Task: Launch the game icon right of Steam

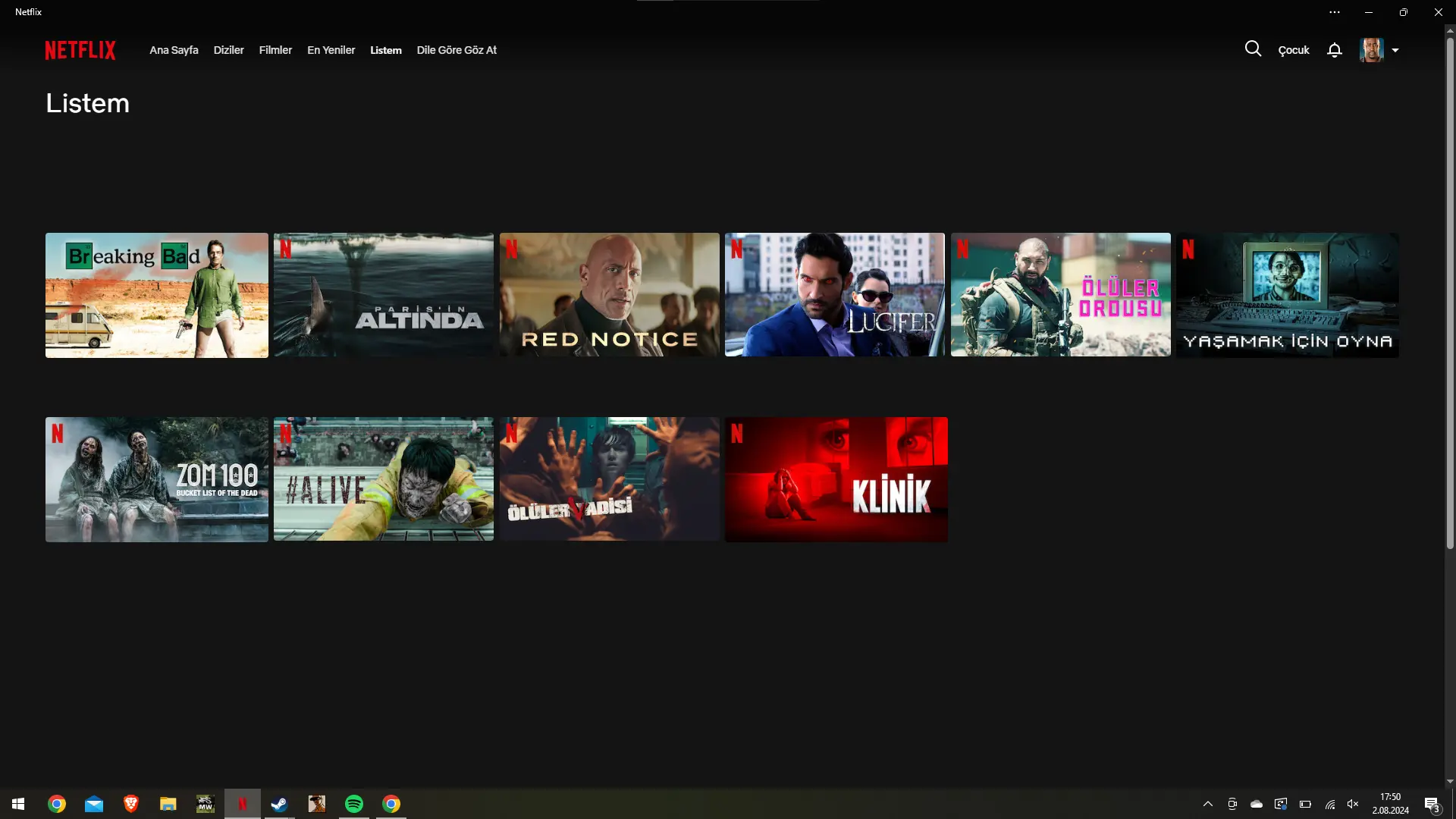Action: tap(317, 804)
